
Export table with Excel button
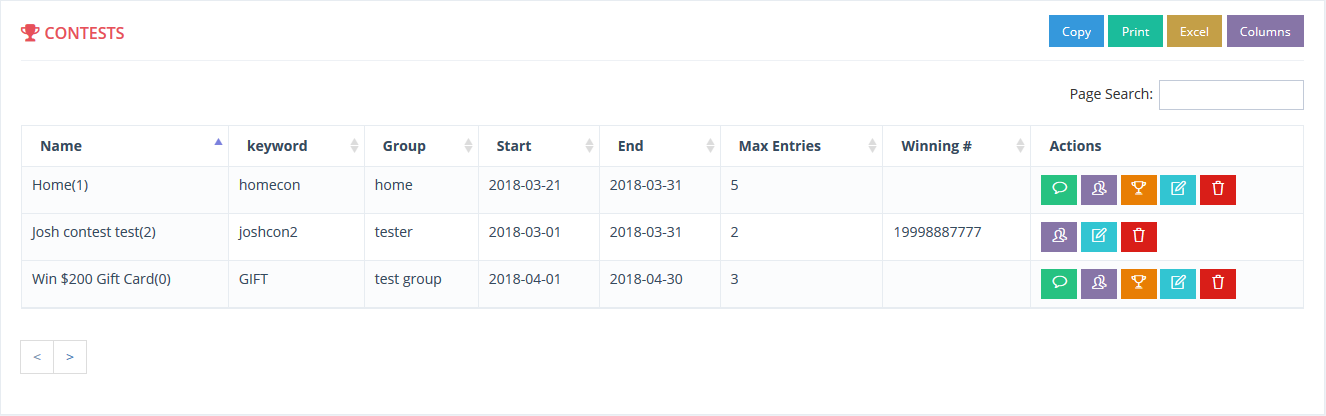[x=1194, y=31]
